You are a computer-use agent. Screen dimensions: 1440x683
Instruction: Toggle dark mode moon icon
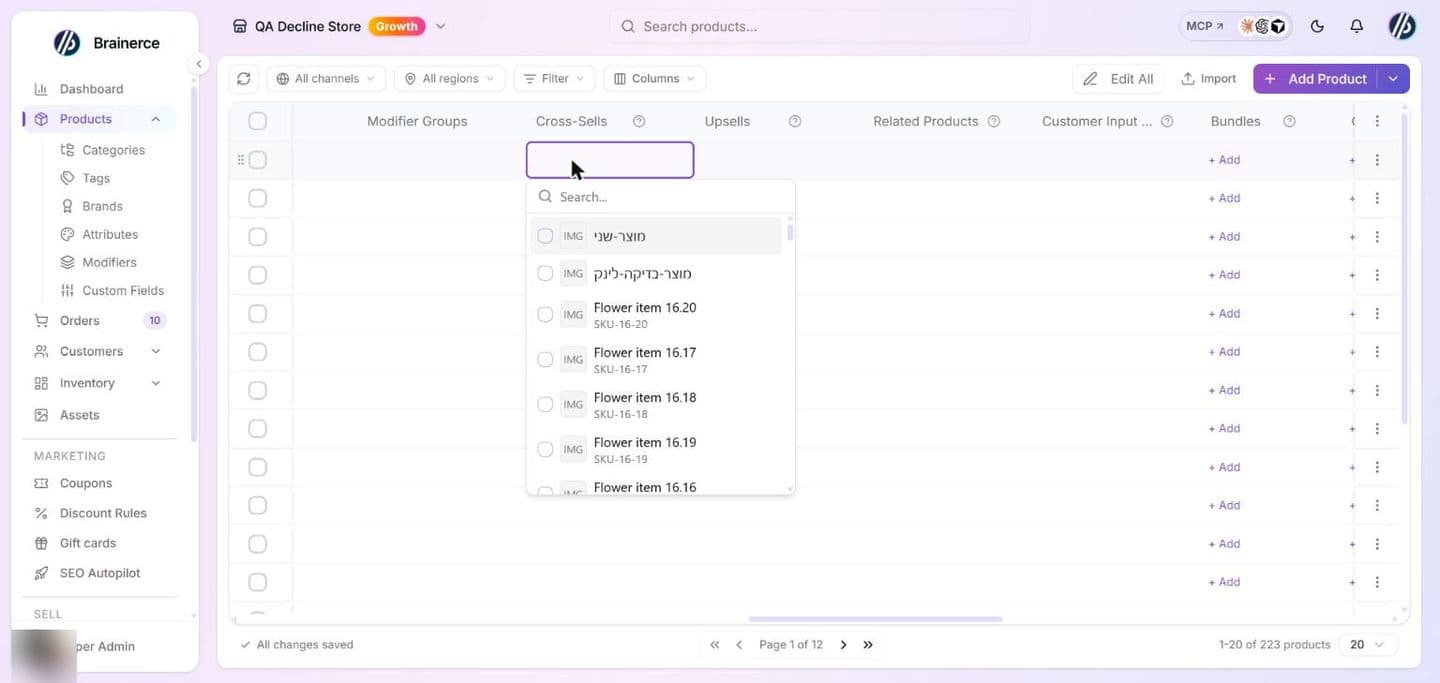pyautogui.click(x=1317, y=26)
